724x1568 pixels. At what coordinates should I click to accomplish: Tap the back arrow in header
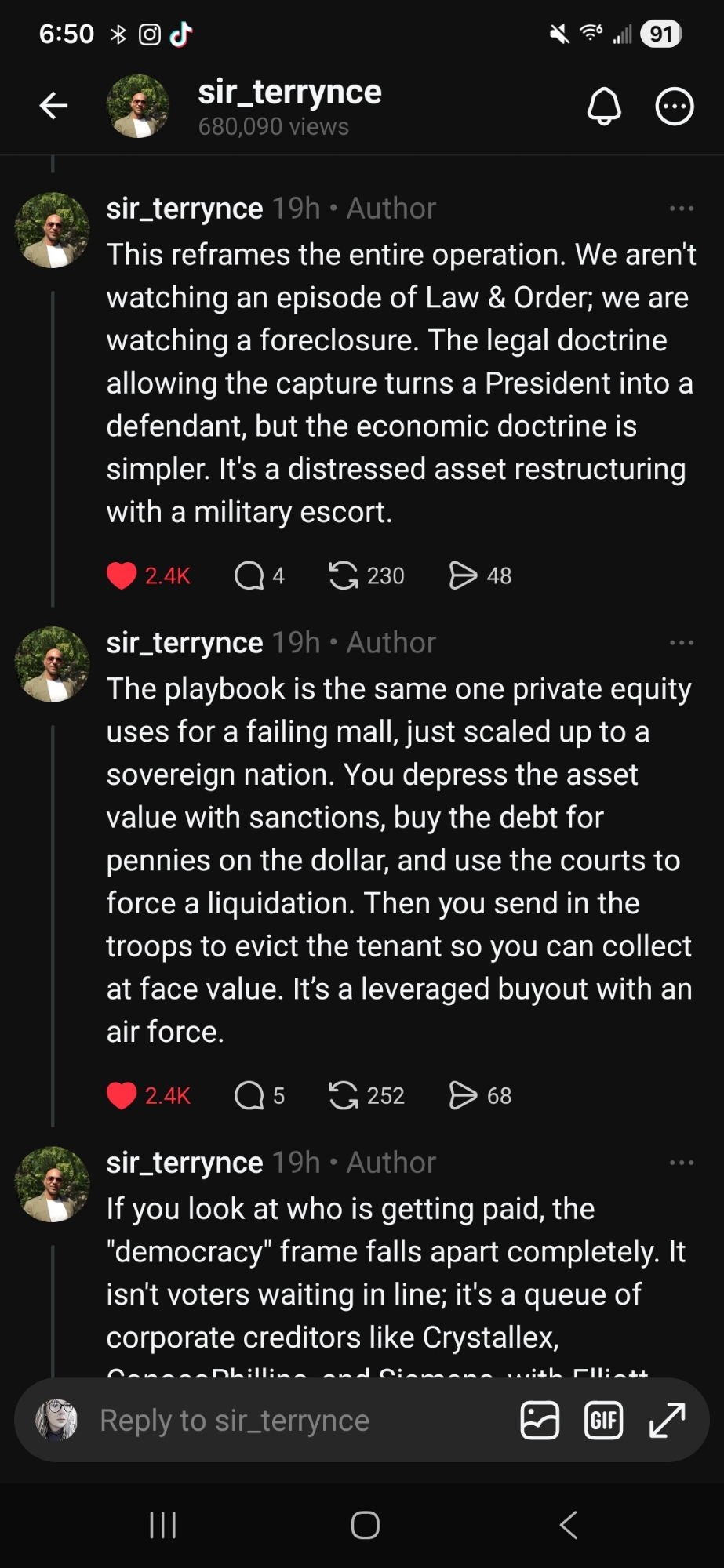point(53,106)
